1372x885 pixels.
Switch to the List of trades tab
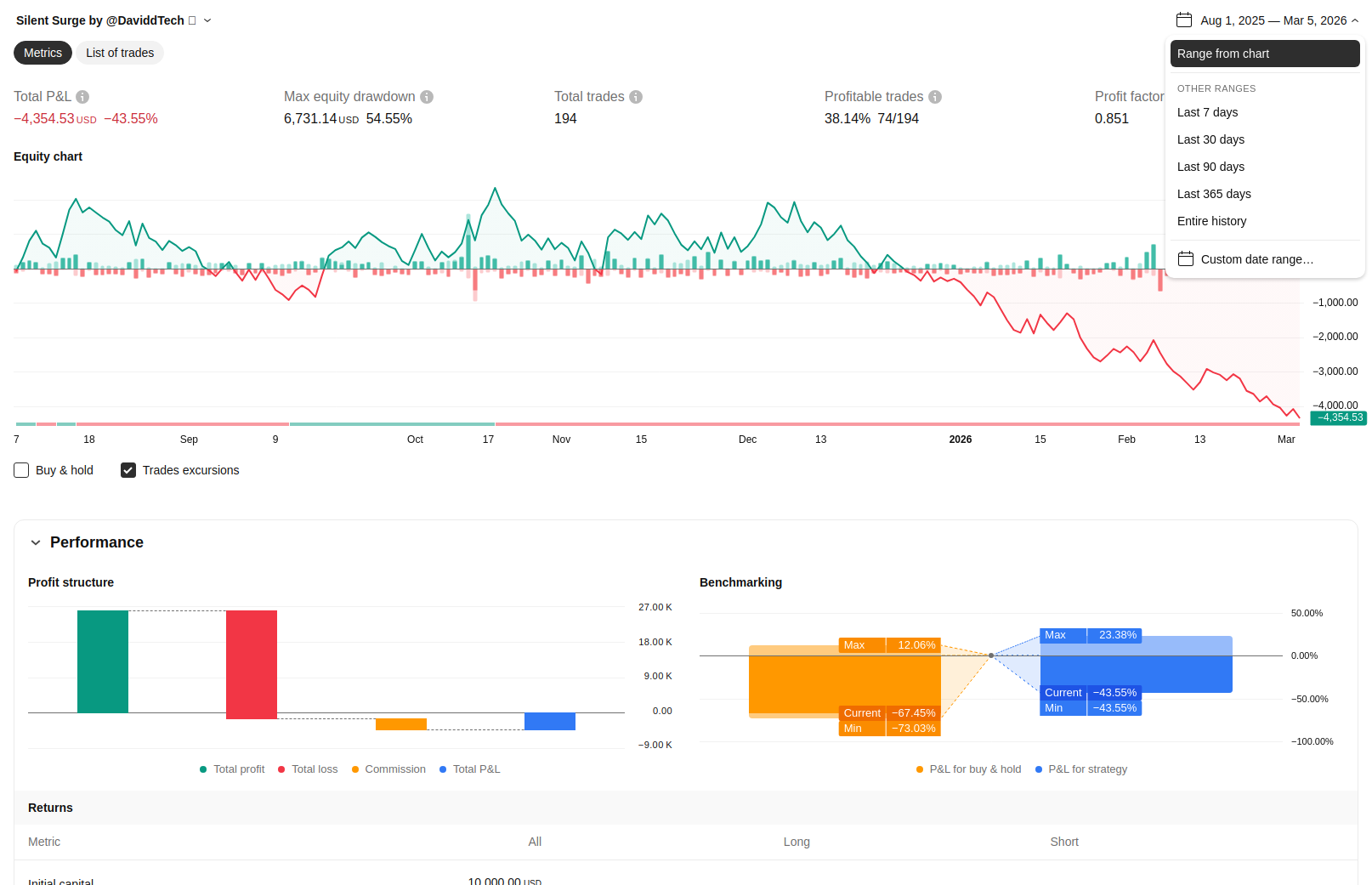120,53
